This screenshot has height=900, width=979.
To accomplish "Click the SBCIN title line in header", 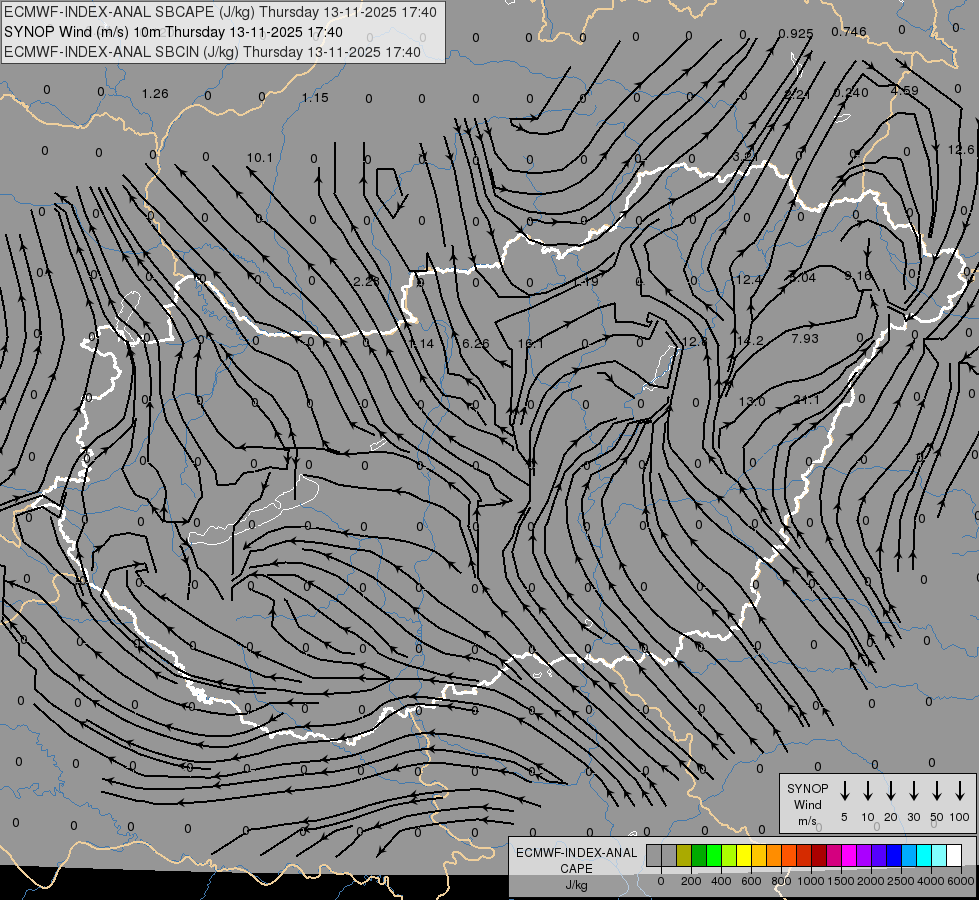I will (x=212, y=52).
